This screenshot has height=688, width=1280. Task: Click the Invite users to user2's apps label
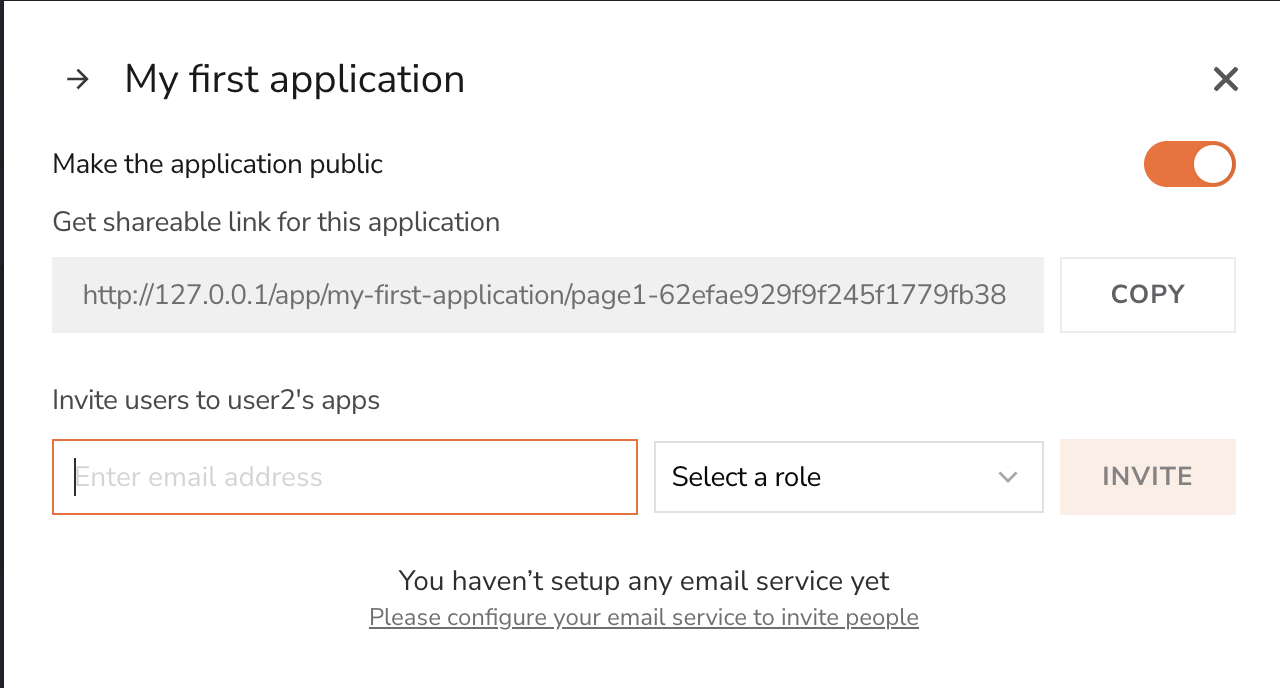216,401
